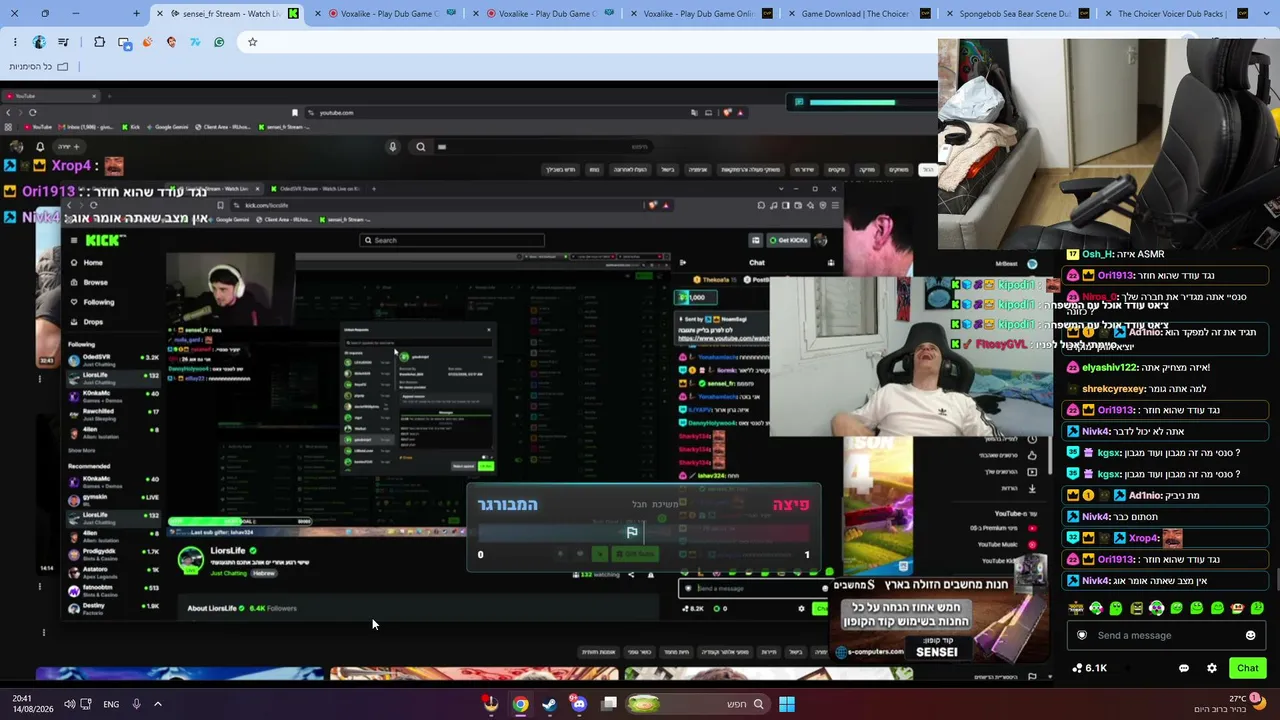The height and width of the screenshot is (720, 1280).
Task: Open the volume control in system tray
Action: (x=69, y=704)
